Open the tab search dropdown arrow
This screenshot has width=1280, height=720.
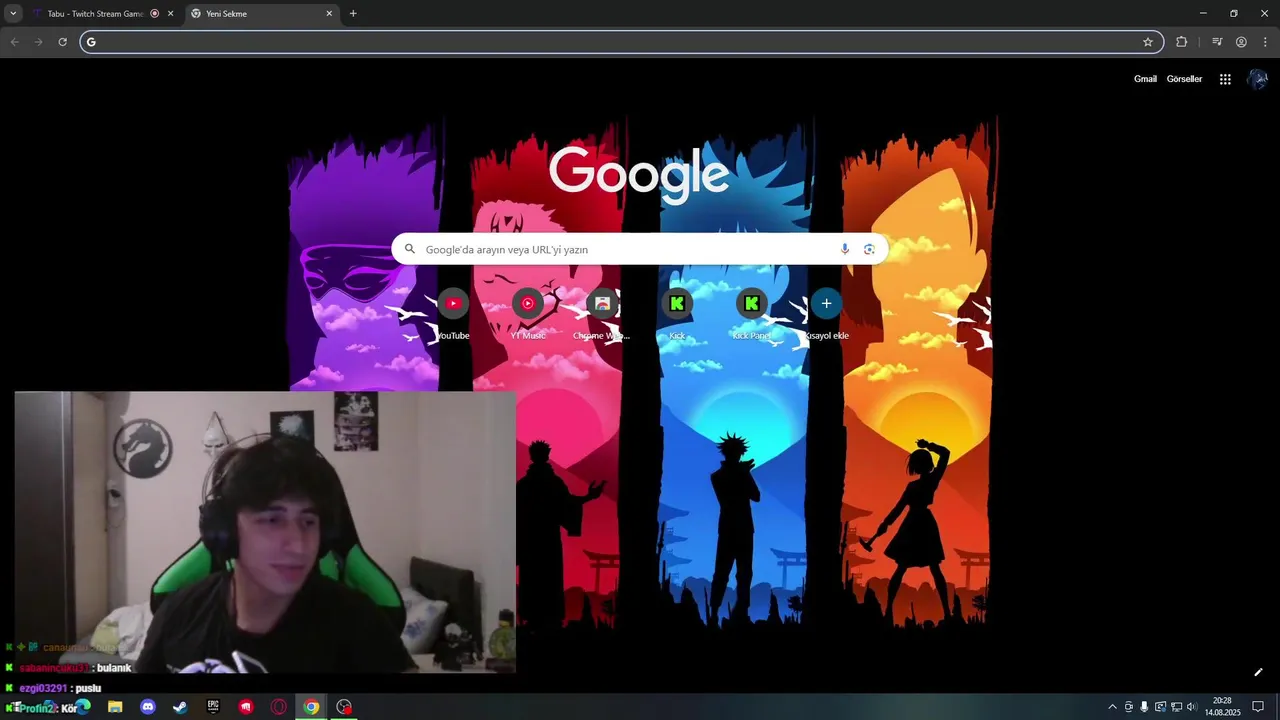(13, 13)
